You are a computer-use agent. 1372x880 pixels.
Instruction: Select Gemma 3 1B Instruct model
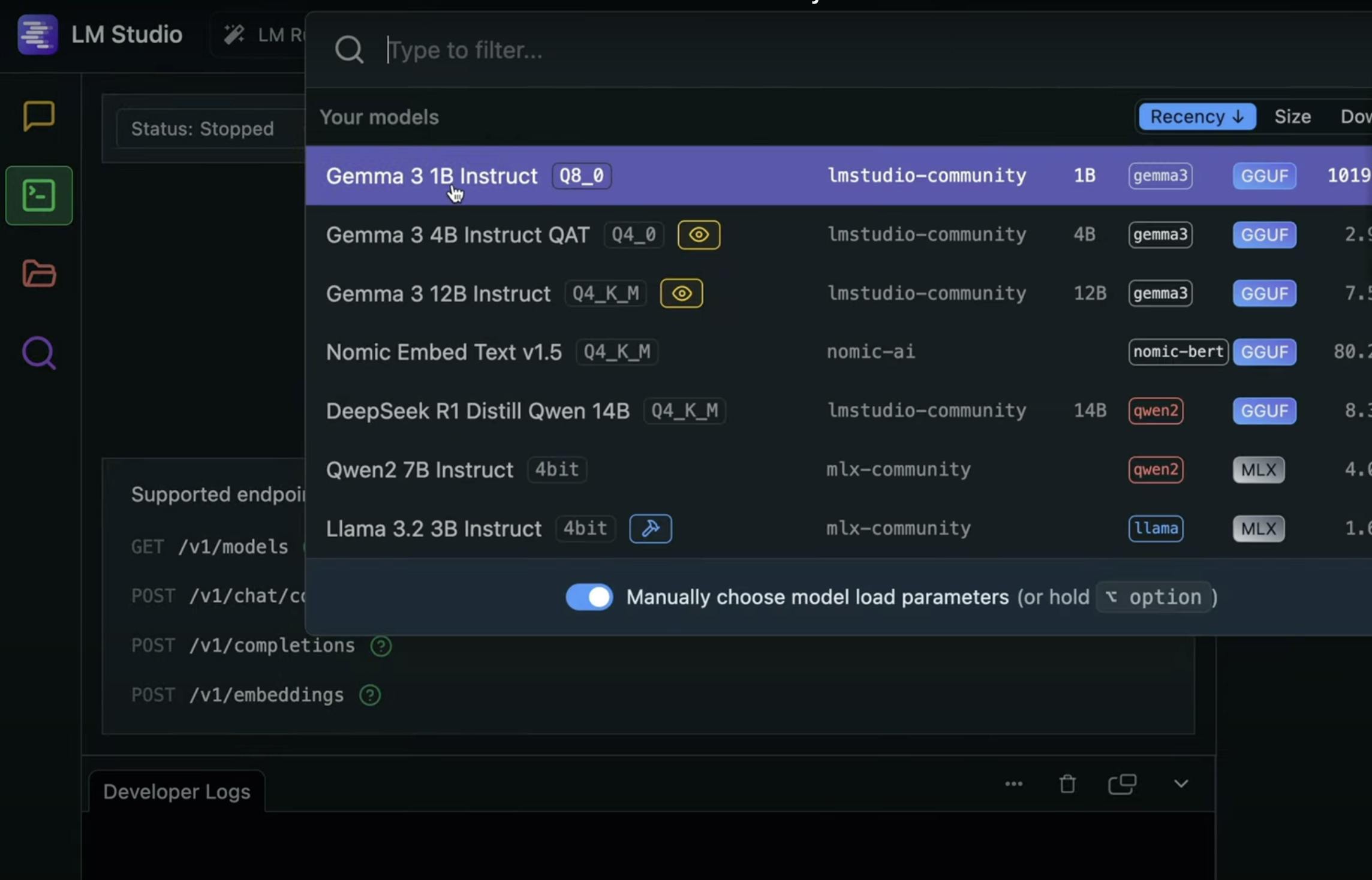tap(432, 176)
